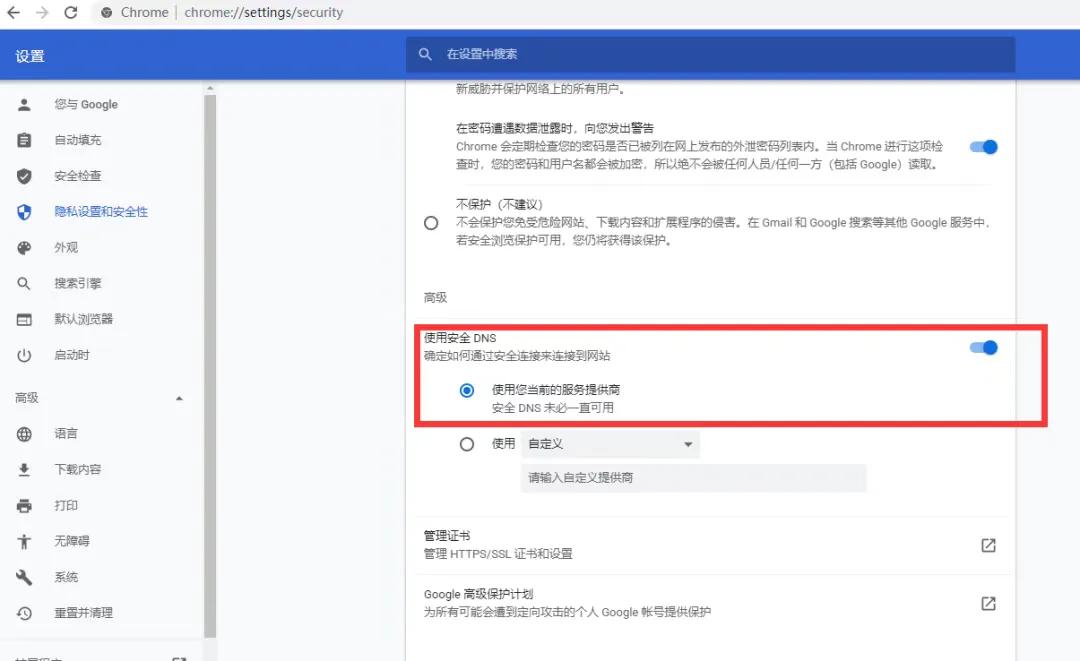Viewport: 1080px width, 661px height.
Task: Click the 安全检查 shield icon
Action: coord(24,175)
